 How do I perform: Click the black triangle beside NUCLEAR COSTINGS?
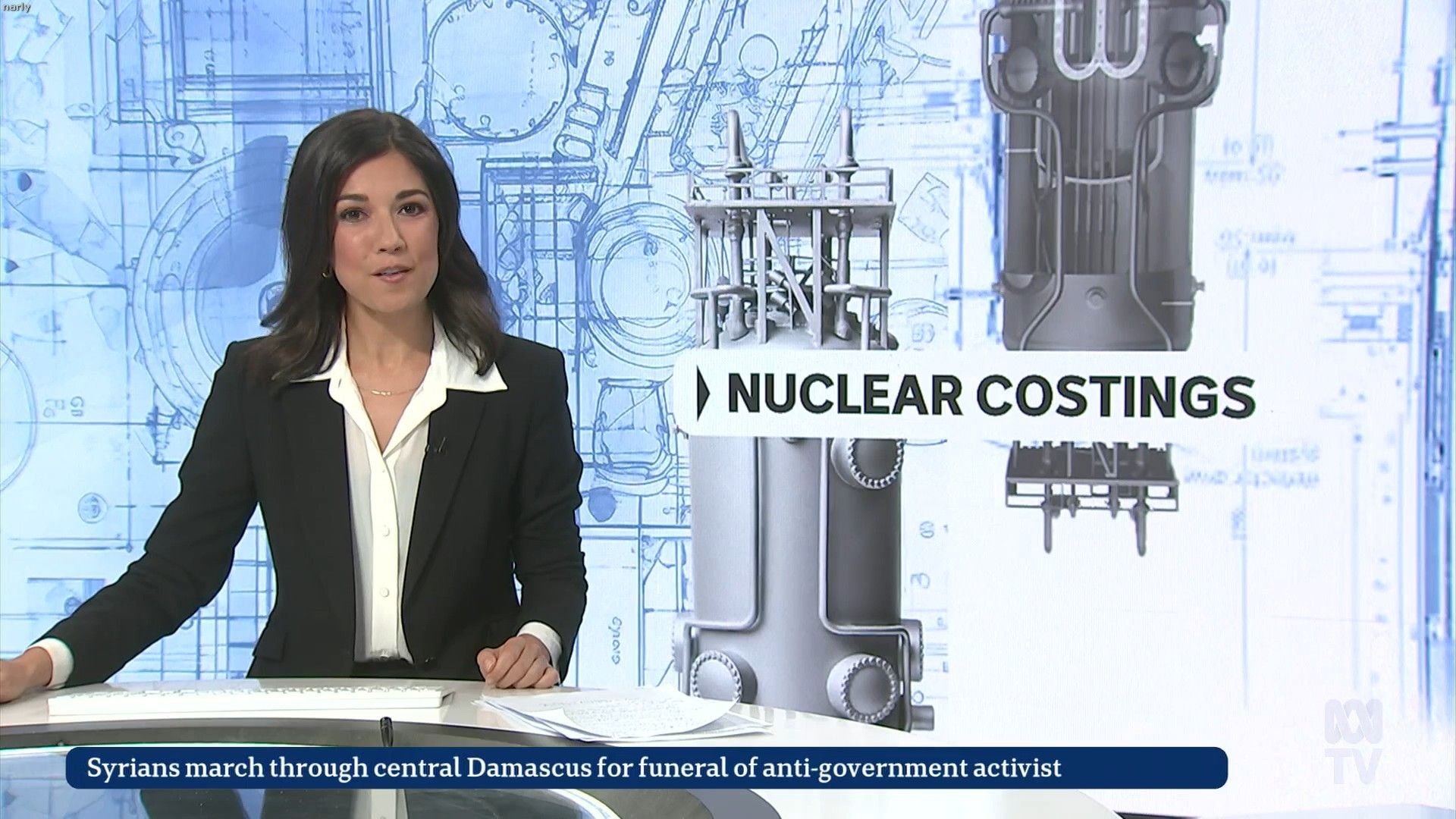point(702,394)
